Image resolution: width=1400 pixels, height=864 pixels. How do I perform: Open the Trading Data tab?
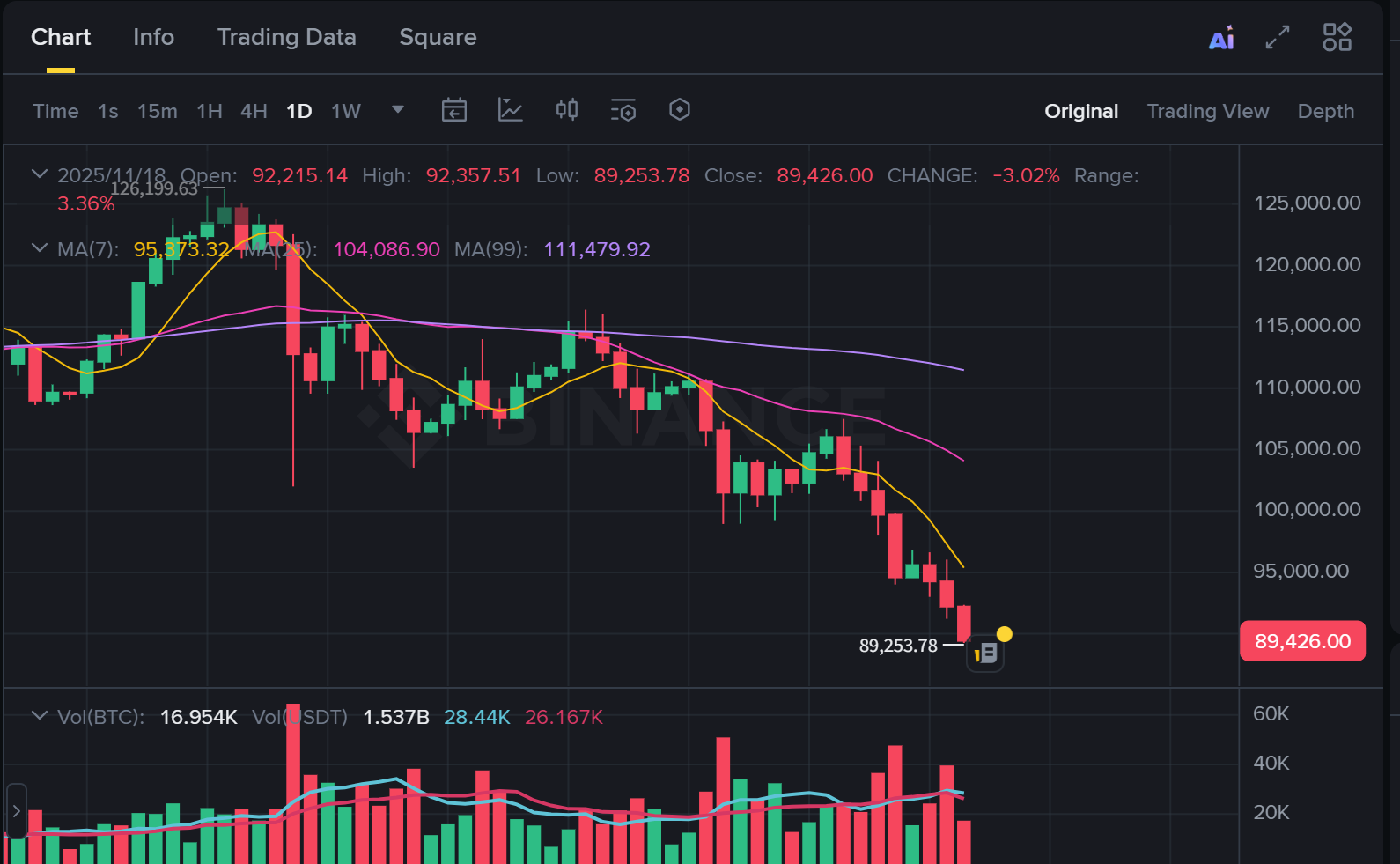286,37
